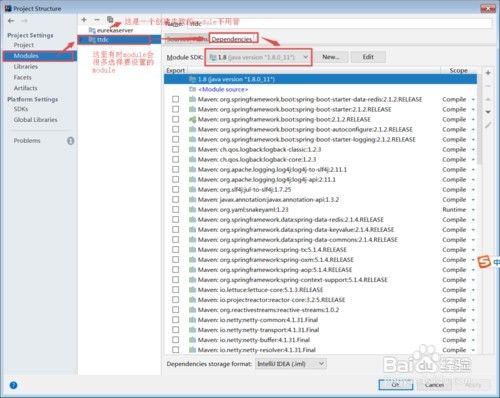500x398 pixels.
Task: Check export for spring-boot-starter:2.1.2.RELEASE
Action: [176, 109]
